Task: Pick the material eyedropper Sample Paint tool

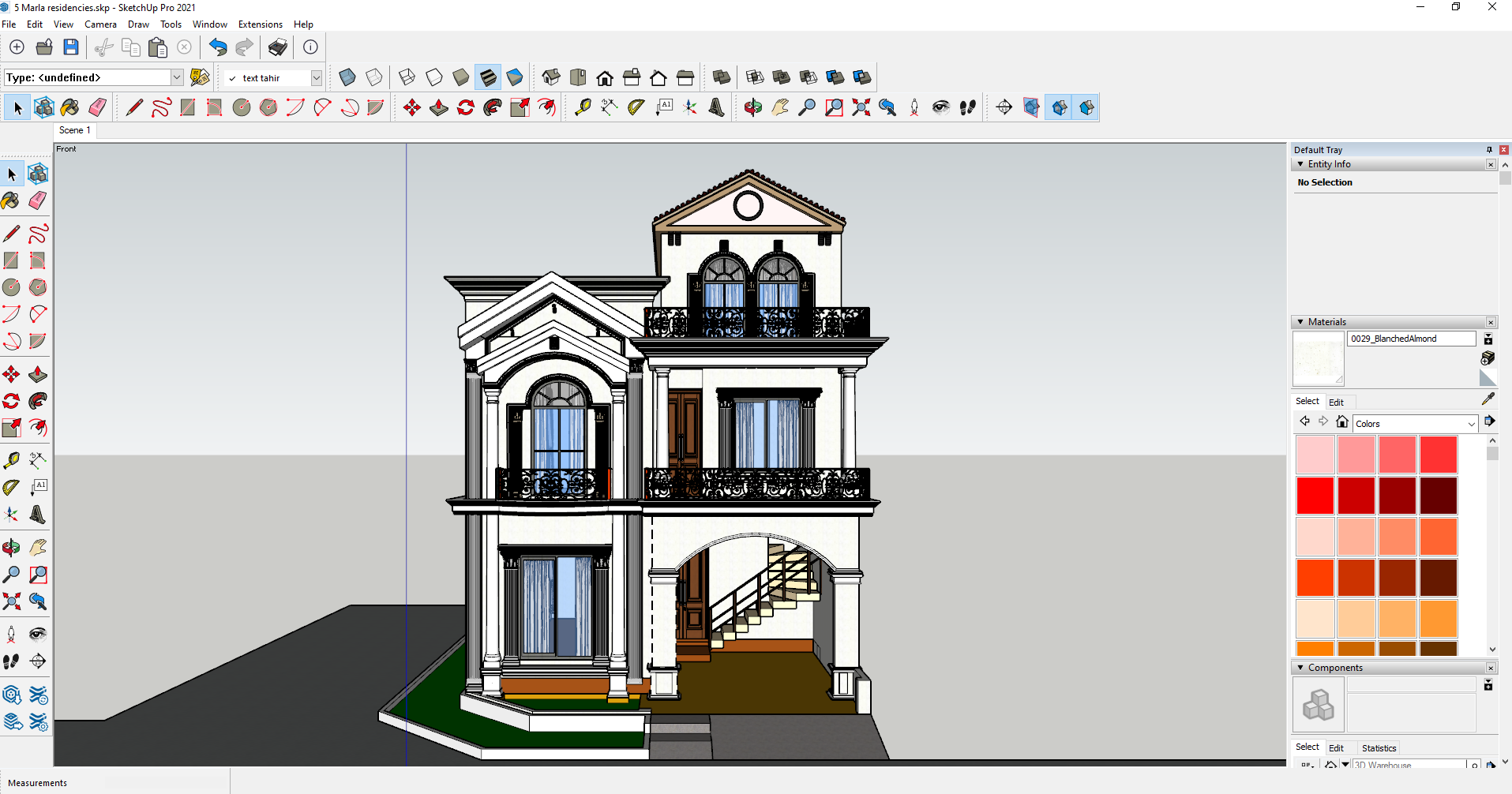Action: pyautogui.click(x=1488, y=399)
